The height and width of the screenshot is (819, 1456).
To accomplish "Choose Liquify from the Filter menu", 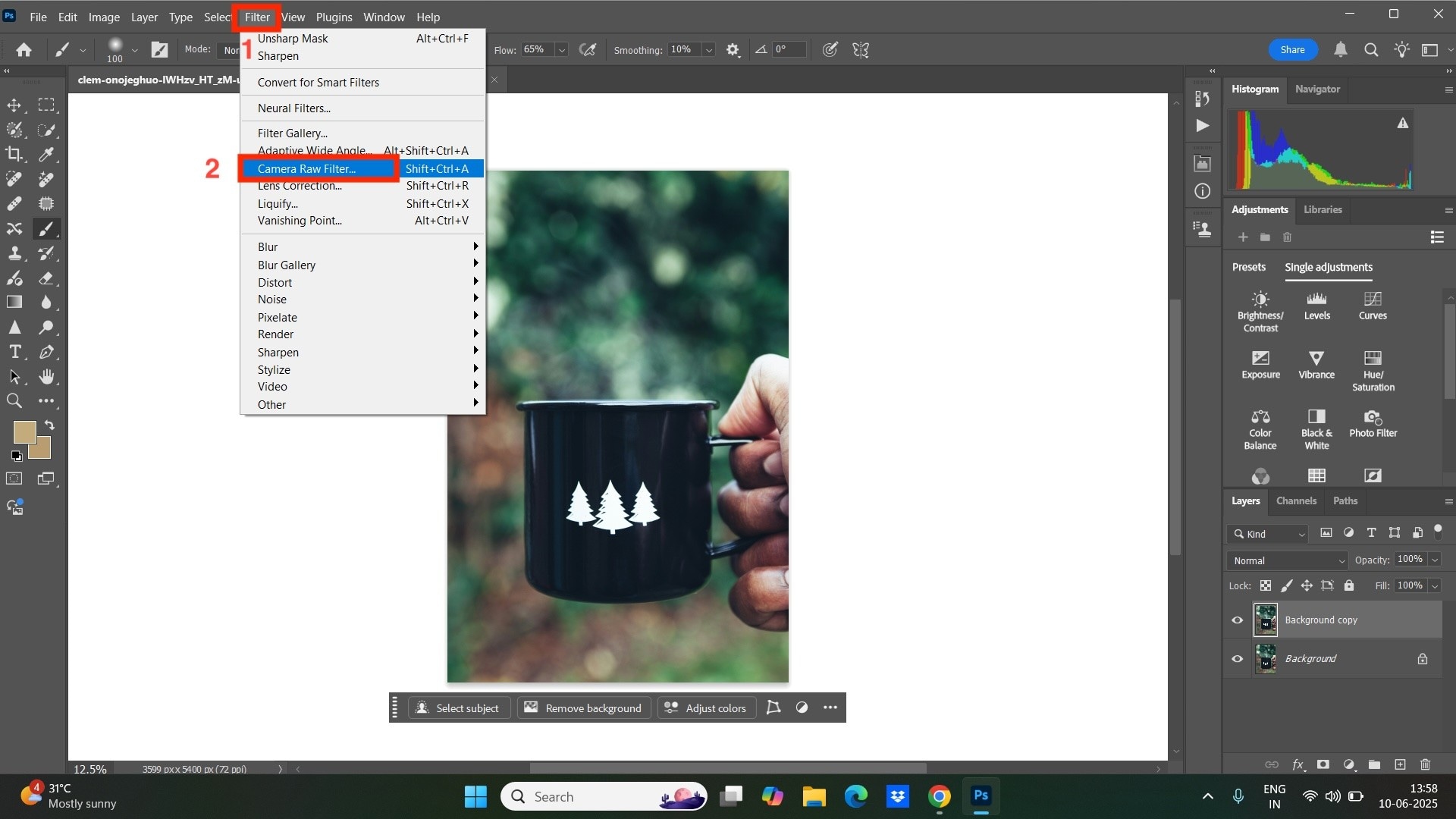I will (362, 204).
